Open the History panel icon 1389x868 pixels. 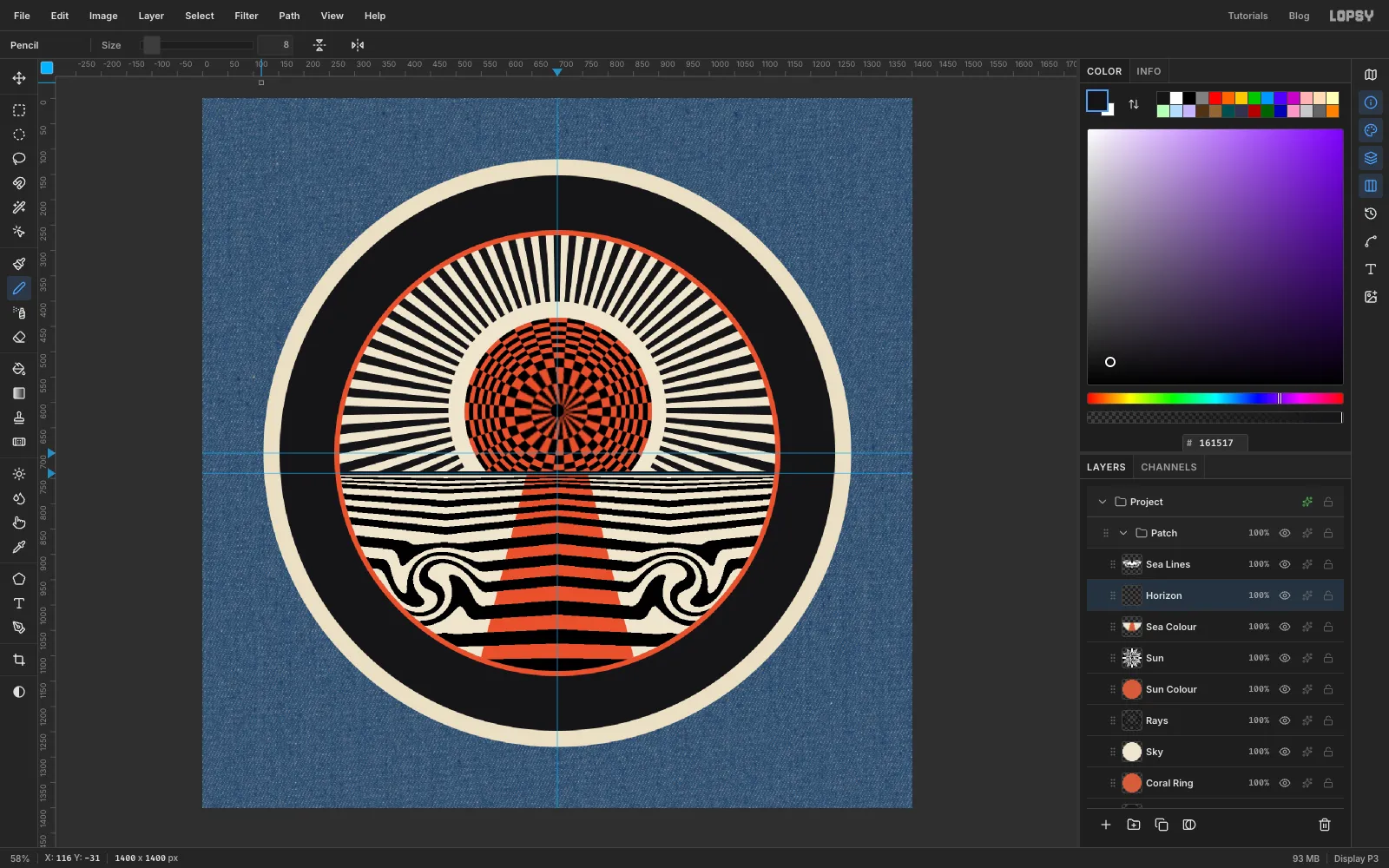coord(1371,214)
